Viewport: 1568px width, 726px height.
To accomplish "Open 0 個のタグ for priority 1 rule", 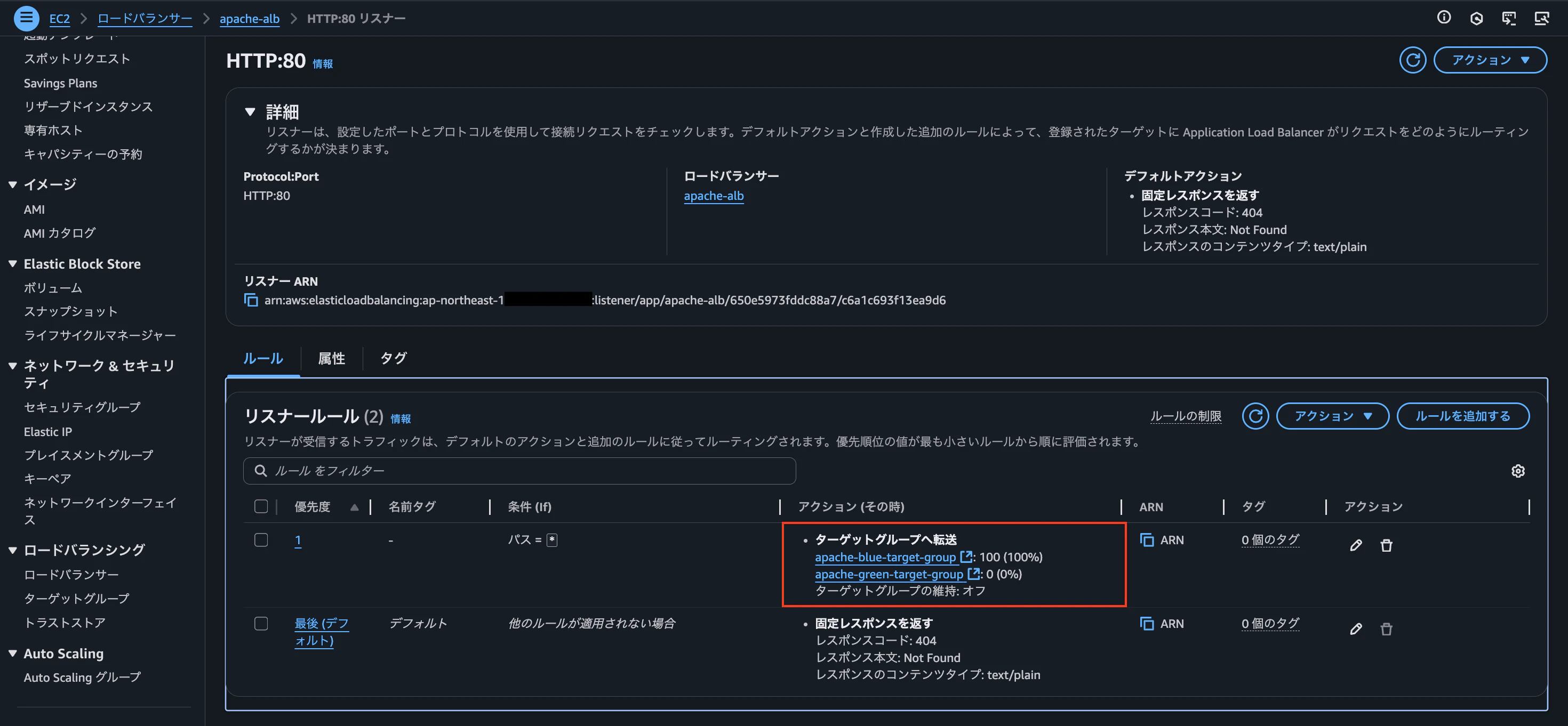I will tap(1270, 540).
